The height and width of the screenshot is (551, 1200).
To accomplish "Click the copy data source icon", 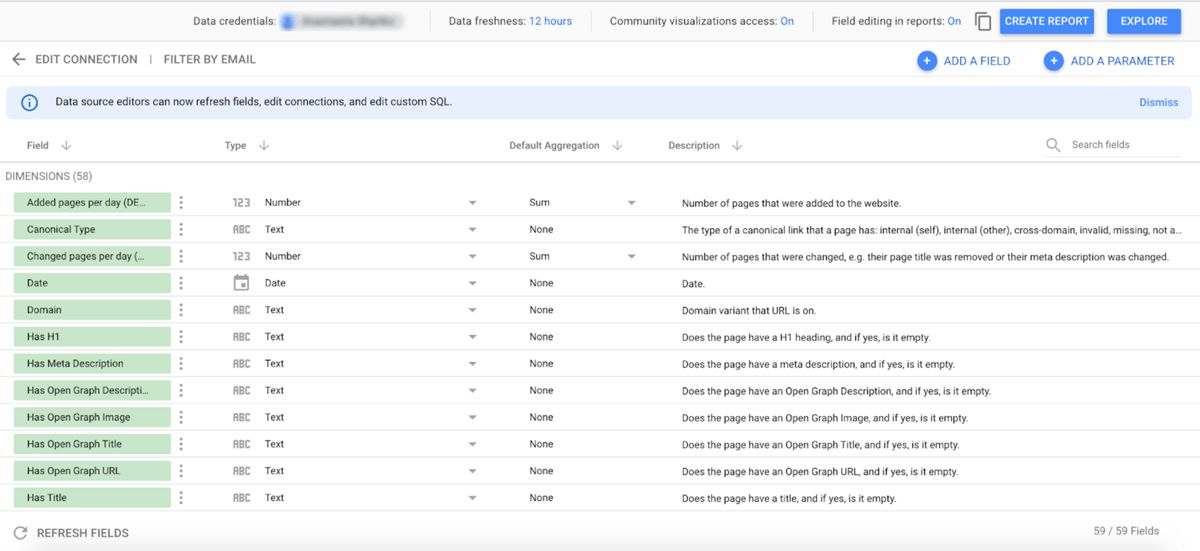I will [983, 21].
